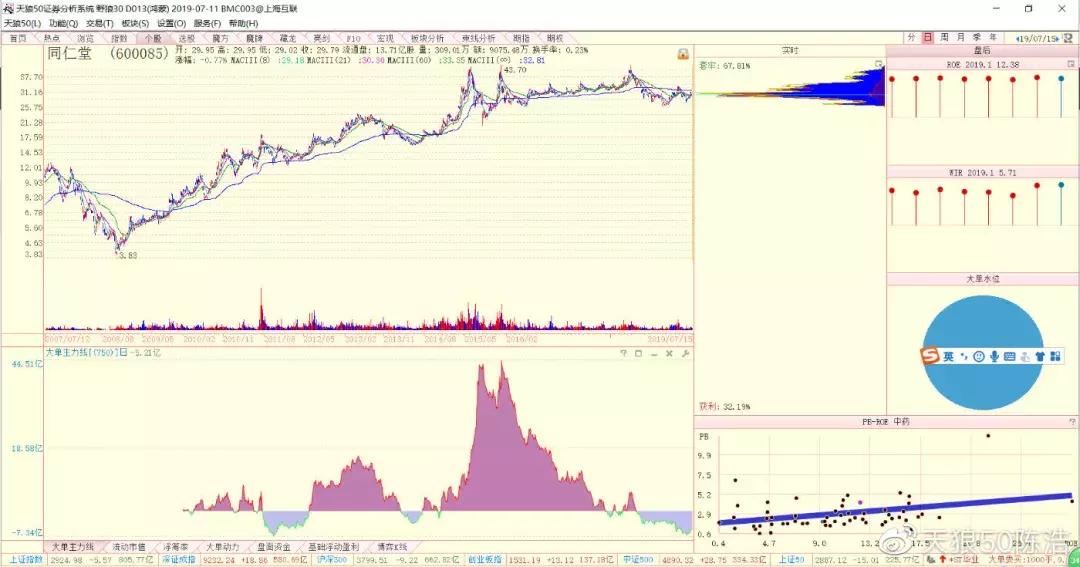This screenshot has width=1080, height=567.
Task: Open the 功能(Q) menu
Action: point(63,23)
